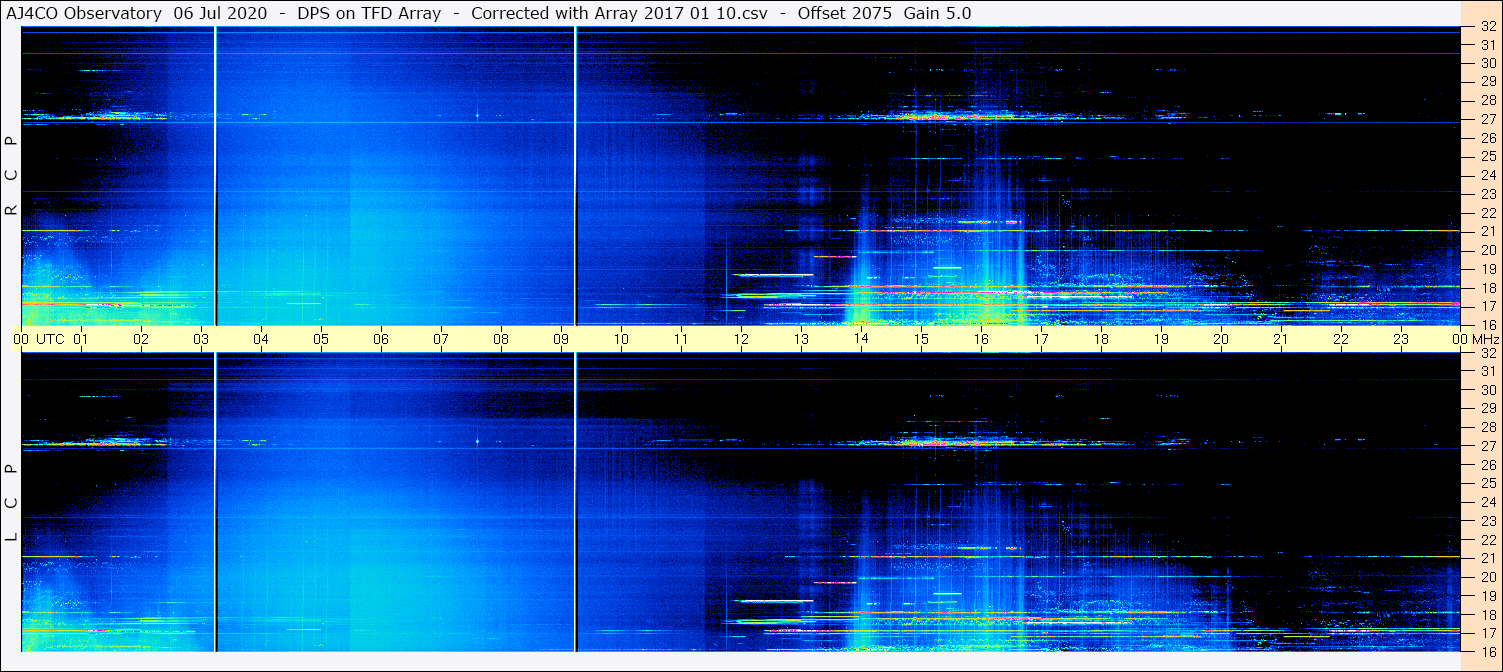The width and height of the screenshot is (1503, 672).
Task: Click the 27 MHz label in RCP panel
Action: point(1487,119)
